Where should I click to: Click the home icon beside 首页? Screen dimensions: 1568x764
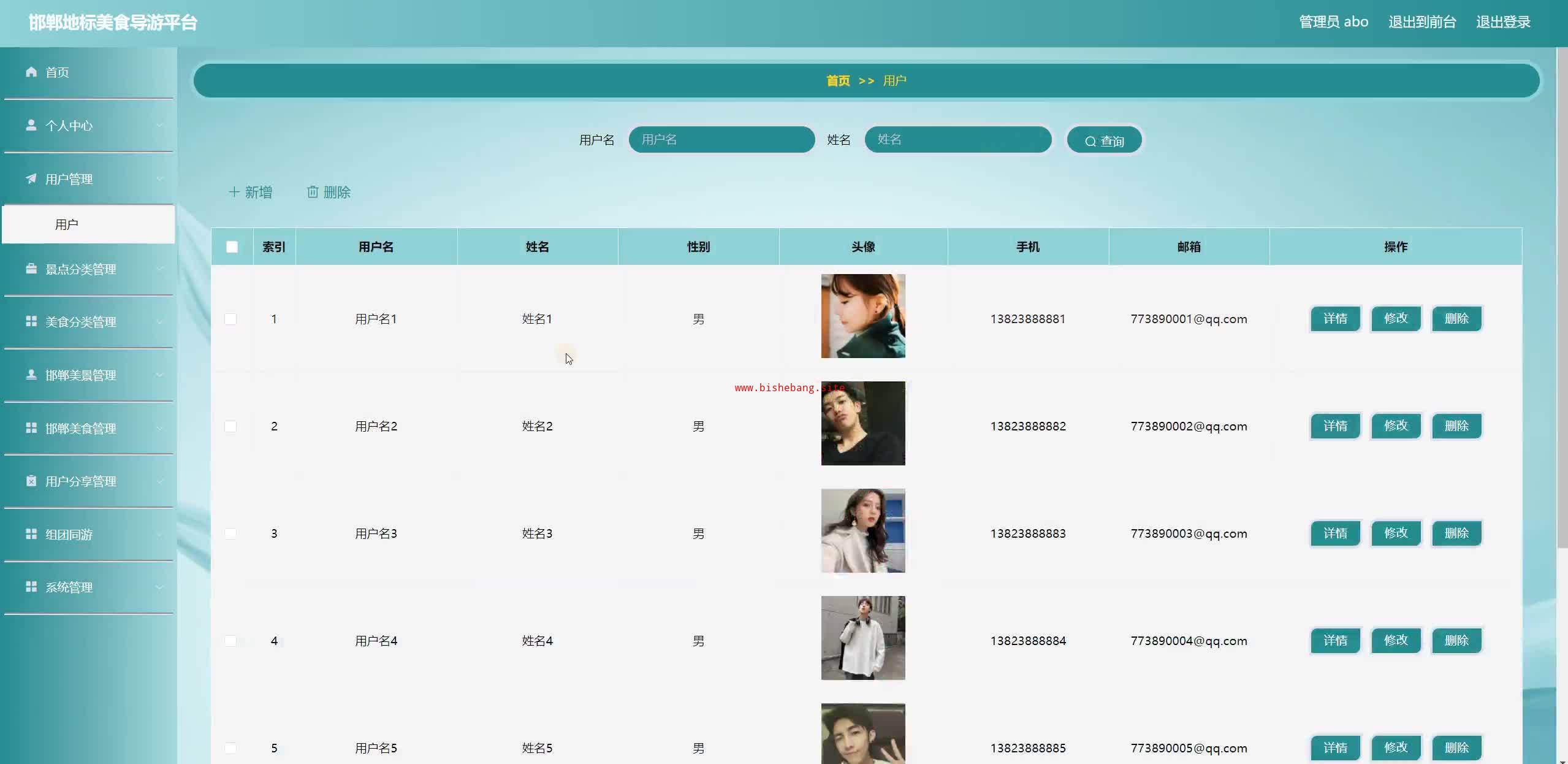31,72
